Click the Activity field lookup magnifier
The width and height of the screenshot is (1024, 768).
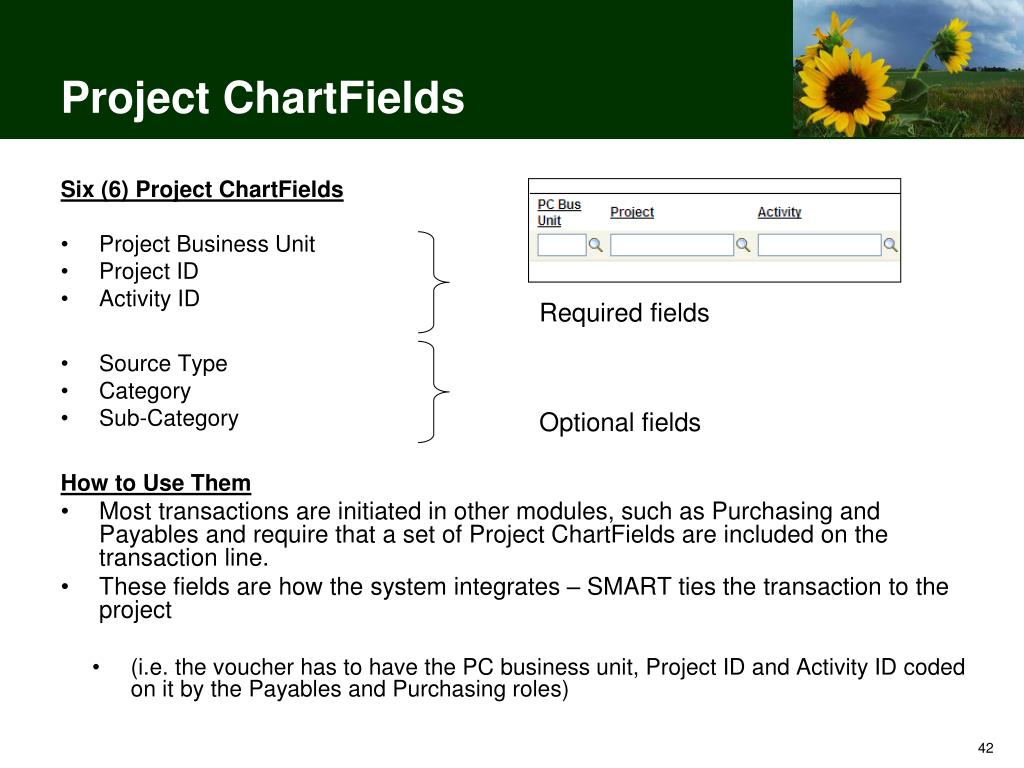[890, 245]
